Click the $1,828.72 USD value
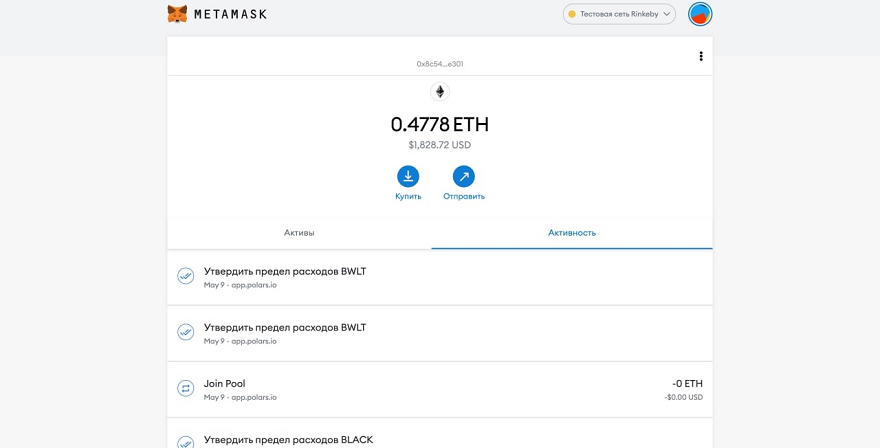Image resolution: width=880 pixels, height=448 pixels. 440,145
